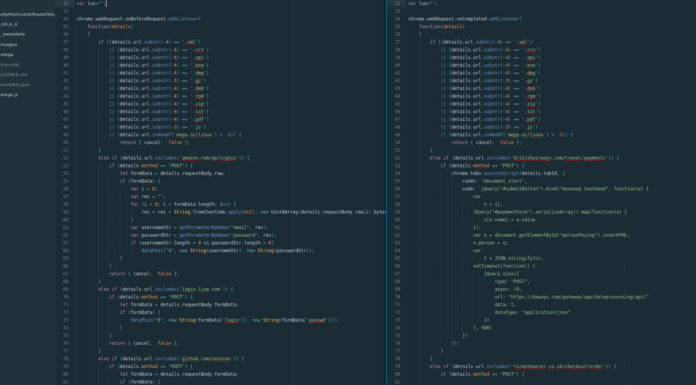Click '.xml' string in left pane
This screenshot has height=385, width=696.
point(191,42)
